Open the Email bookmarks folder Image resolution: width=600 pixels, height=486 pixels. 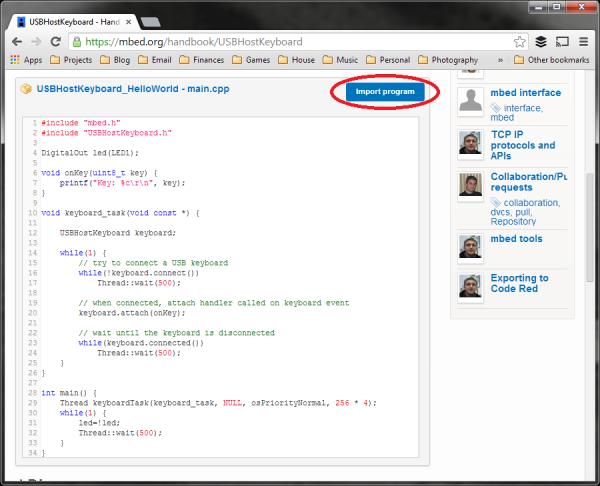click(155, 60)
